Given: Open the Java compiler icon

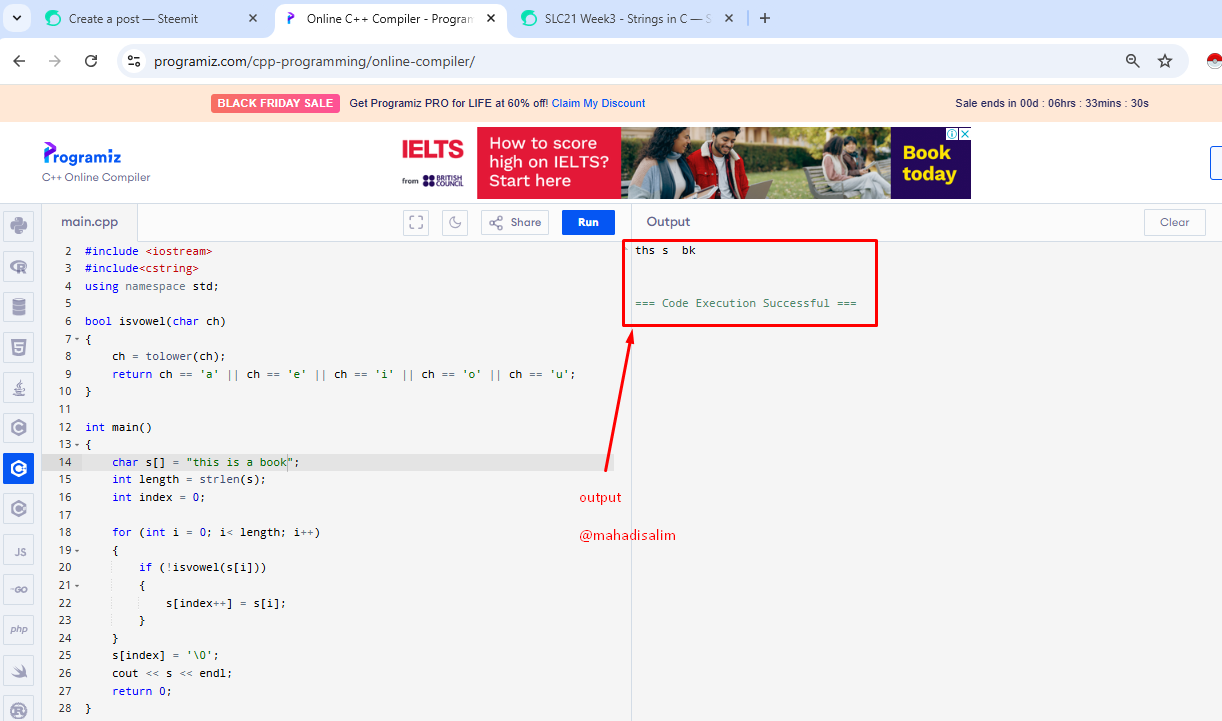Looking at the screenshot, I should pyautogui.click(x=18, y=388).
